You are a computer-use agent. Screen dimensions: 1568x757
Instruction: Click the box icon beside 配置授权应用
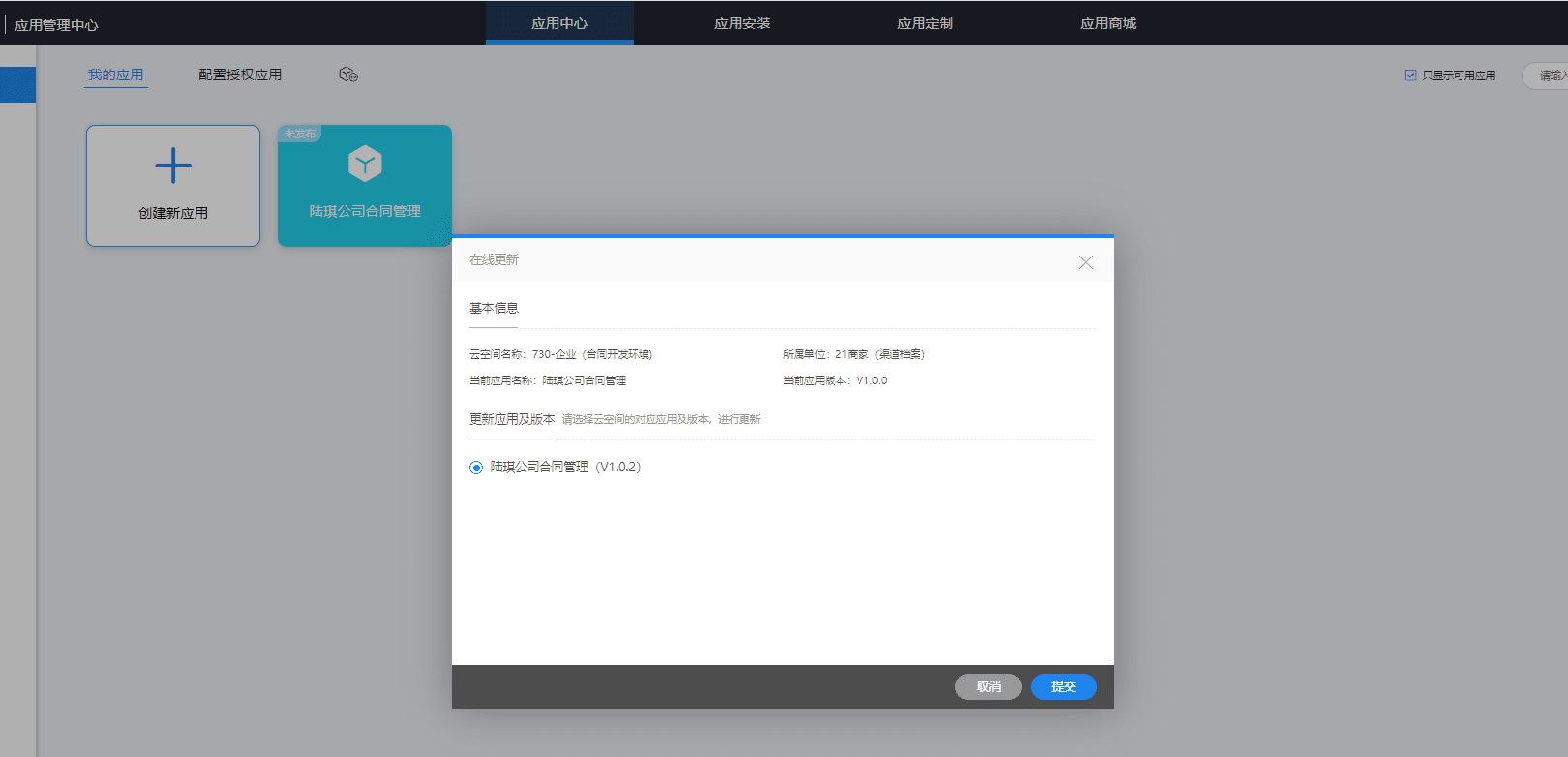[348, 75]
